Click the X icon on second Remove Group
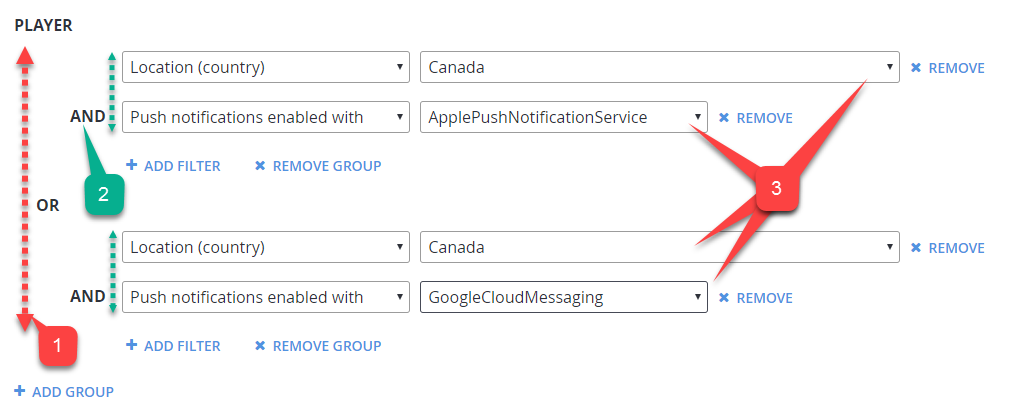This screenshot has width=1011, height=420. point(260,346)
